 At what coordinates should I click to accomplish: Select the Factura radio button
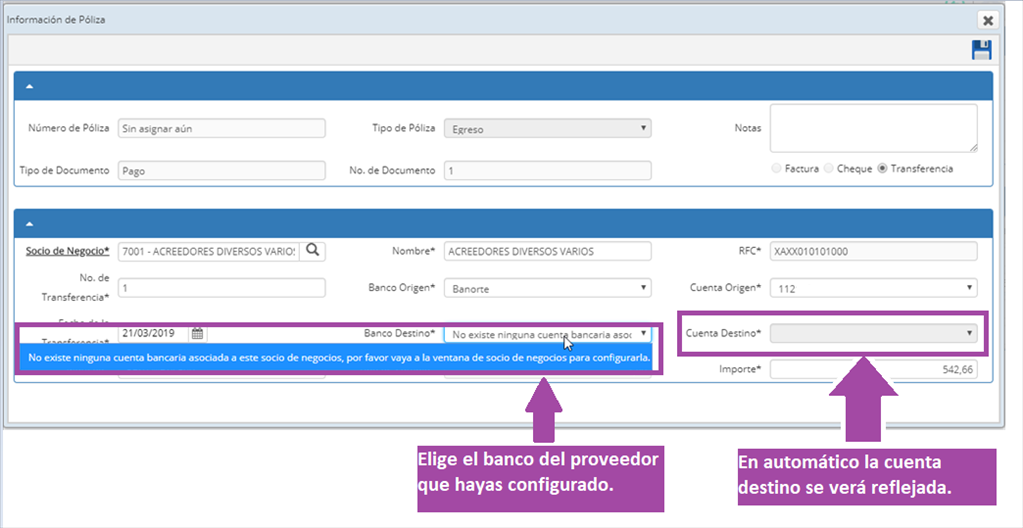click(x=776, y=168)
